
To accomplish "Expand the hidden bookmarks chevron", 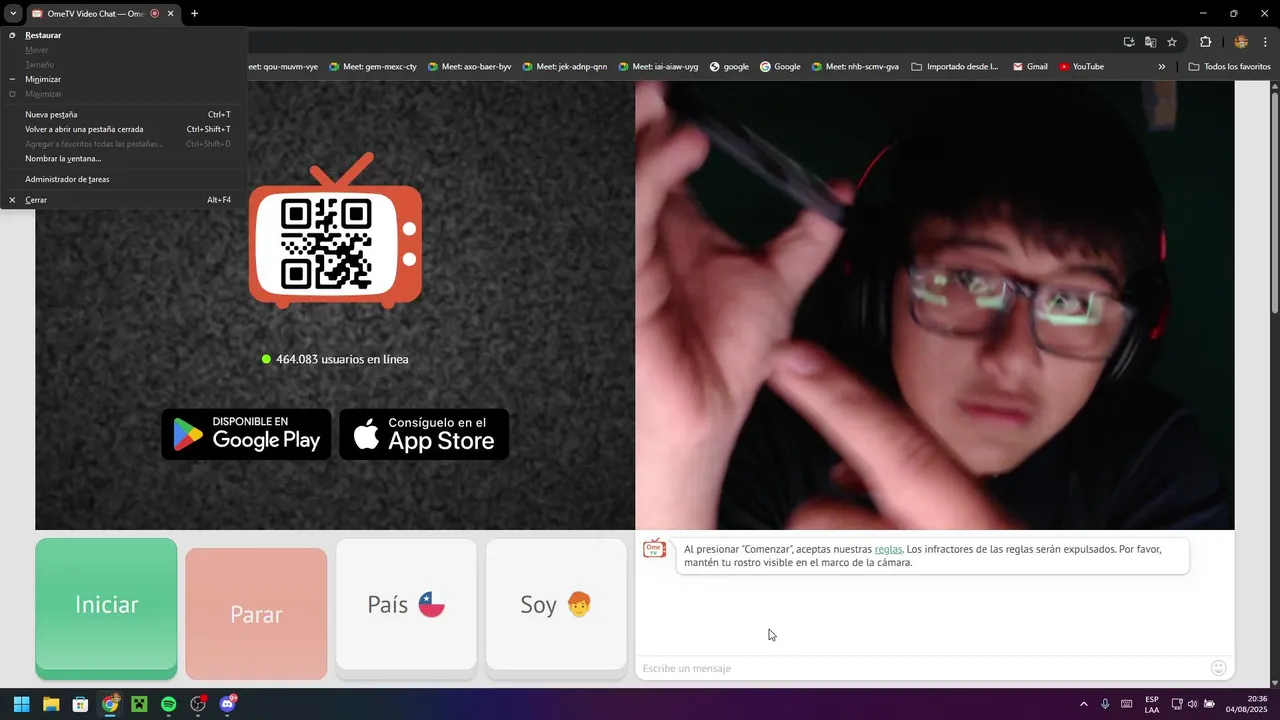I will coord(1162,67).
